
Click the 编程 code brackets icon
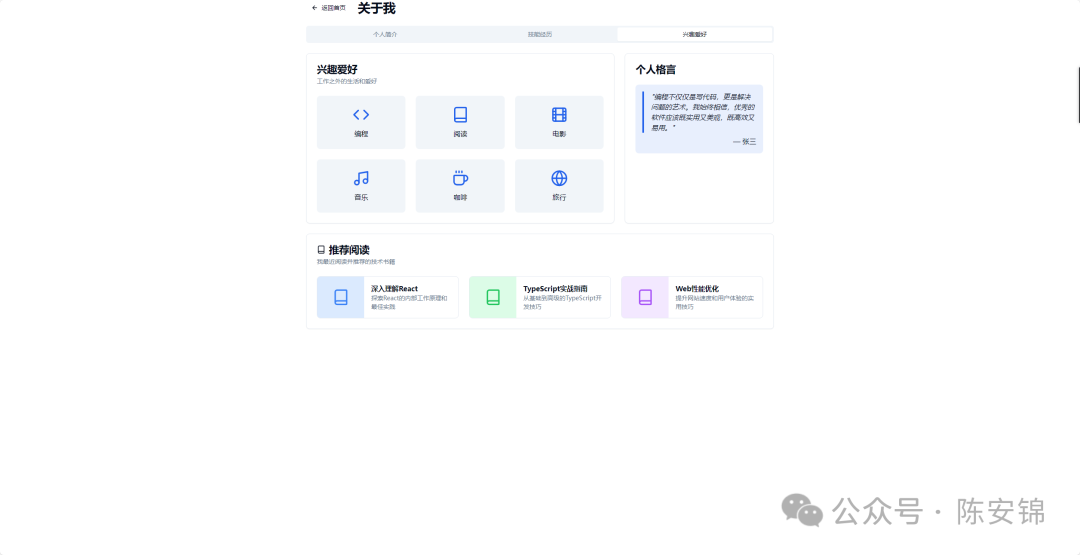361,115
